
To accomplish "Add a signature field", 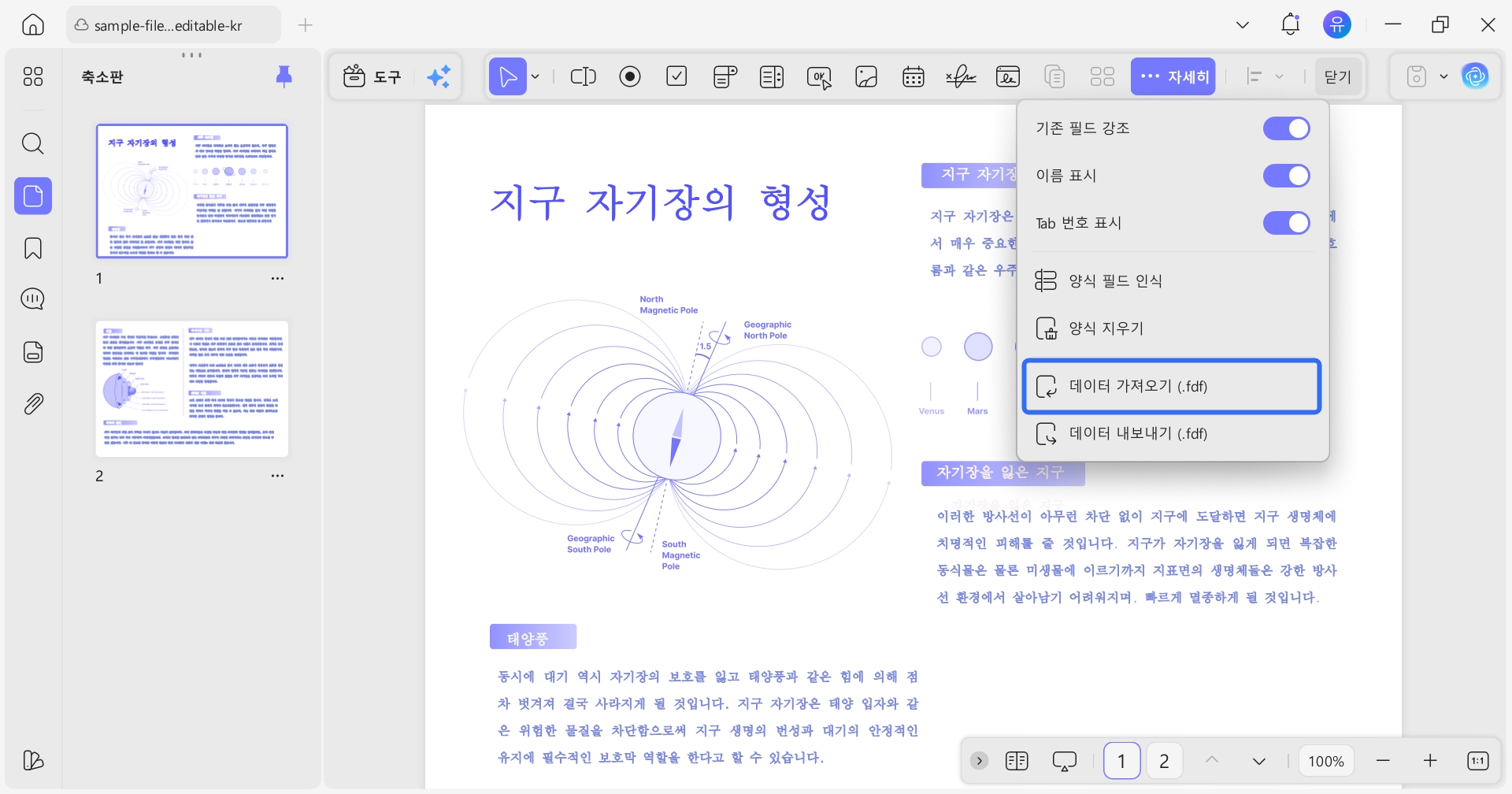I will [961, 76].
